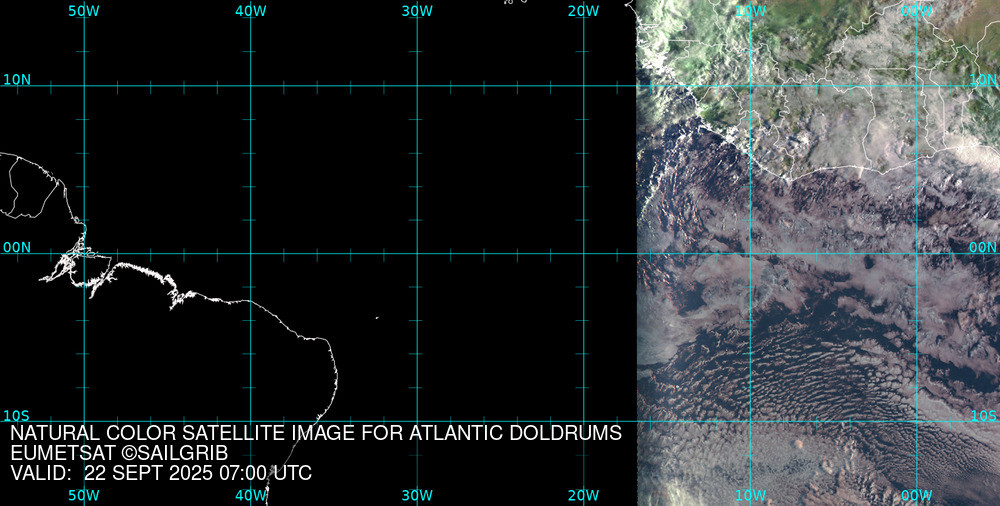Image resolution: width=1000 pixels, height=506 pixels.
Task: Click the 10N latitude label on right edge
Action: click(x=983, y=79)
